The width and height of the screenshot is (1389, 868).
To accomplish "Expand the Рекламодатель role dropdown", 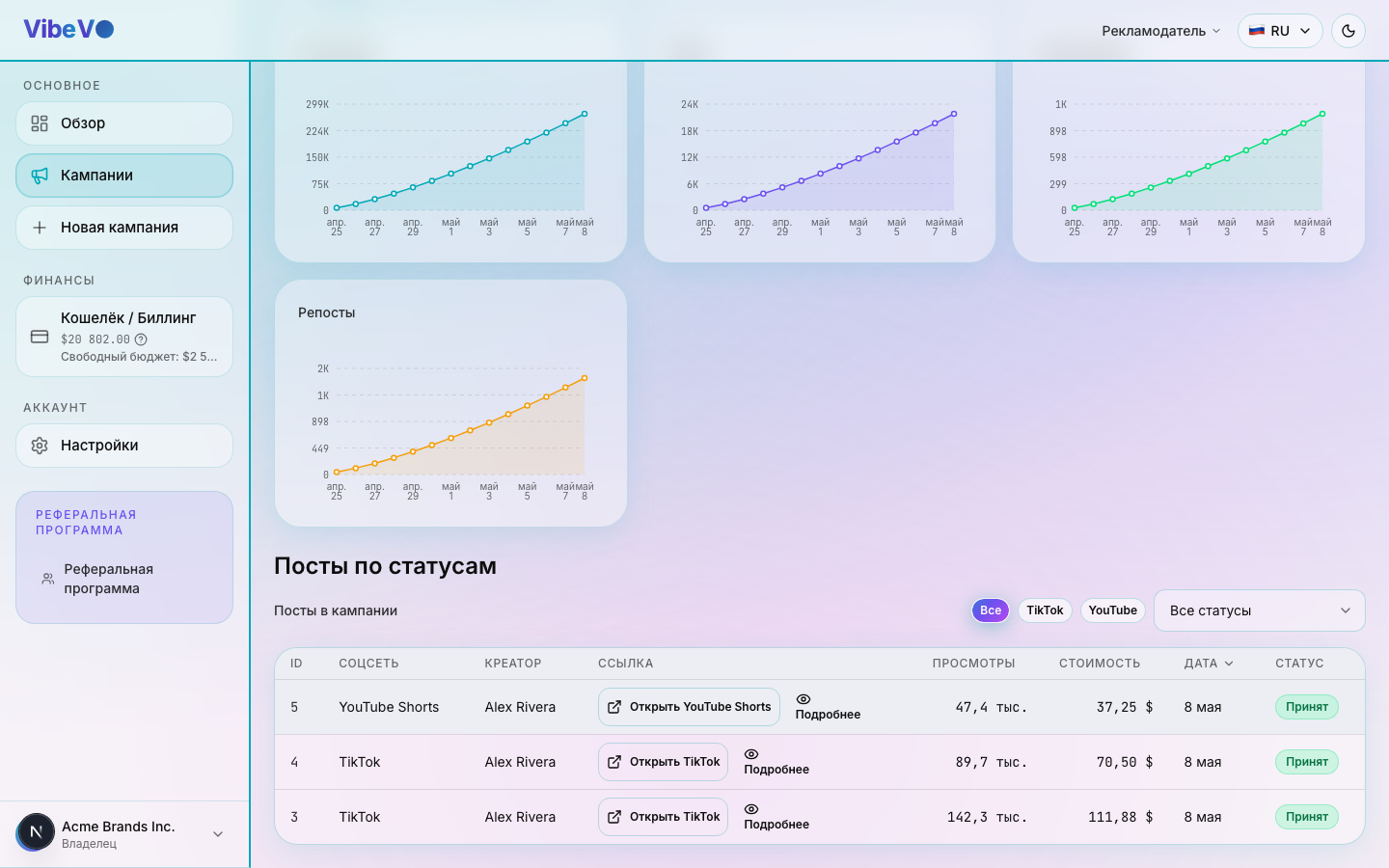I will click(1161, 31).
